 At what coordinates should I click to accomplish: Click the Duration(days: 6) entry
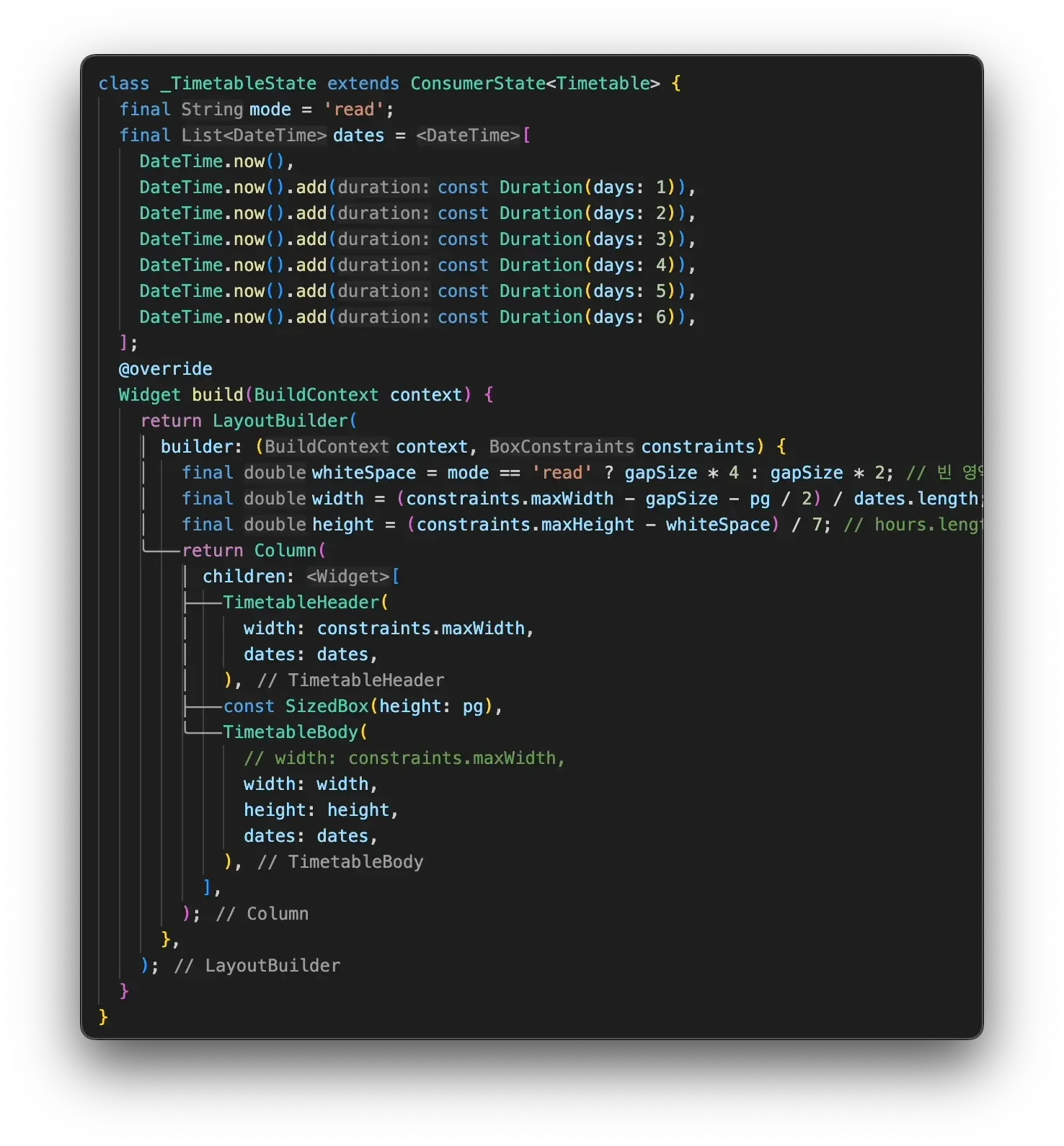(x=587, y=317)
